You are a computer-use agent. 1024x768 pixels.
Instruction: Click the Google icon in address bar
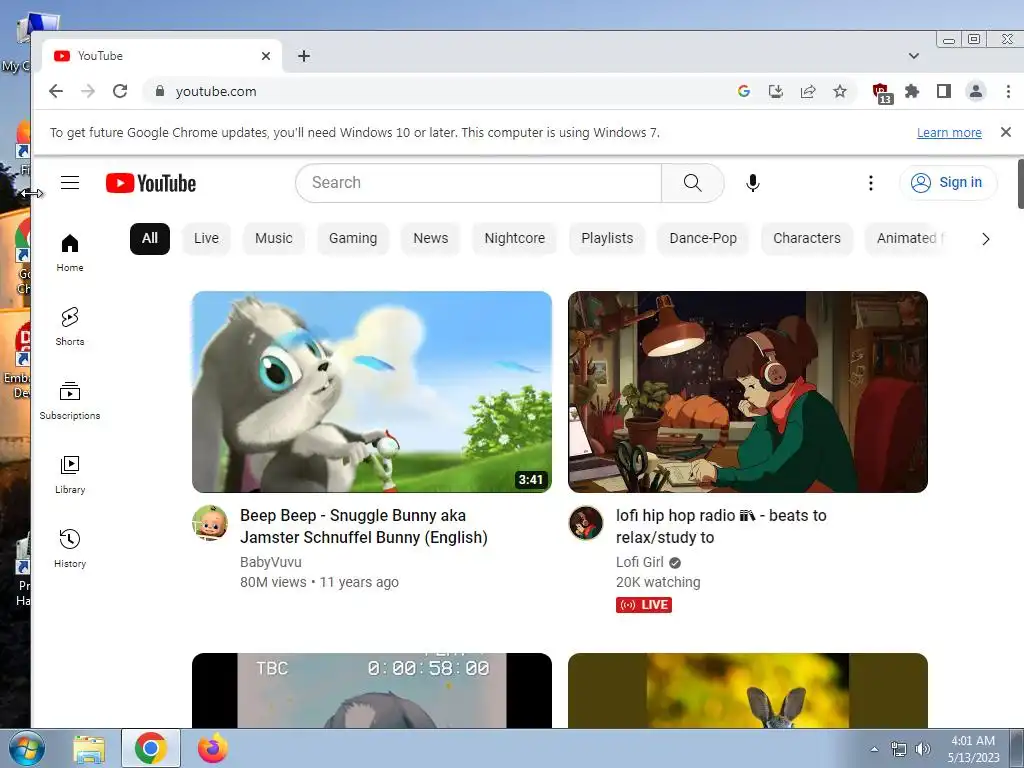pyautogui.click(x=744, y=91)
